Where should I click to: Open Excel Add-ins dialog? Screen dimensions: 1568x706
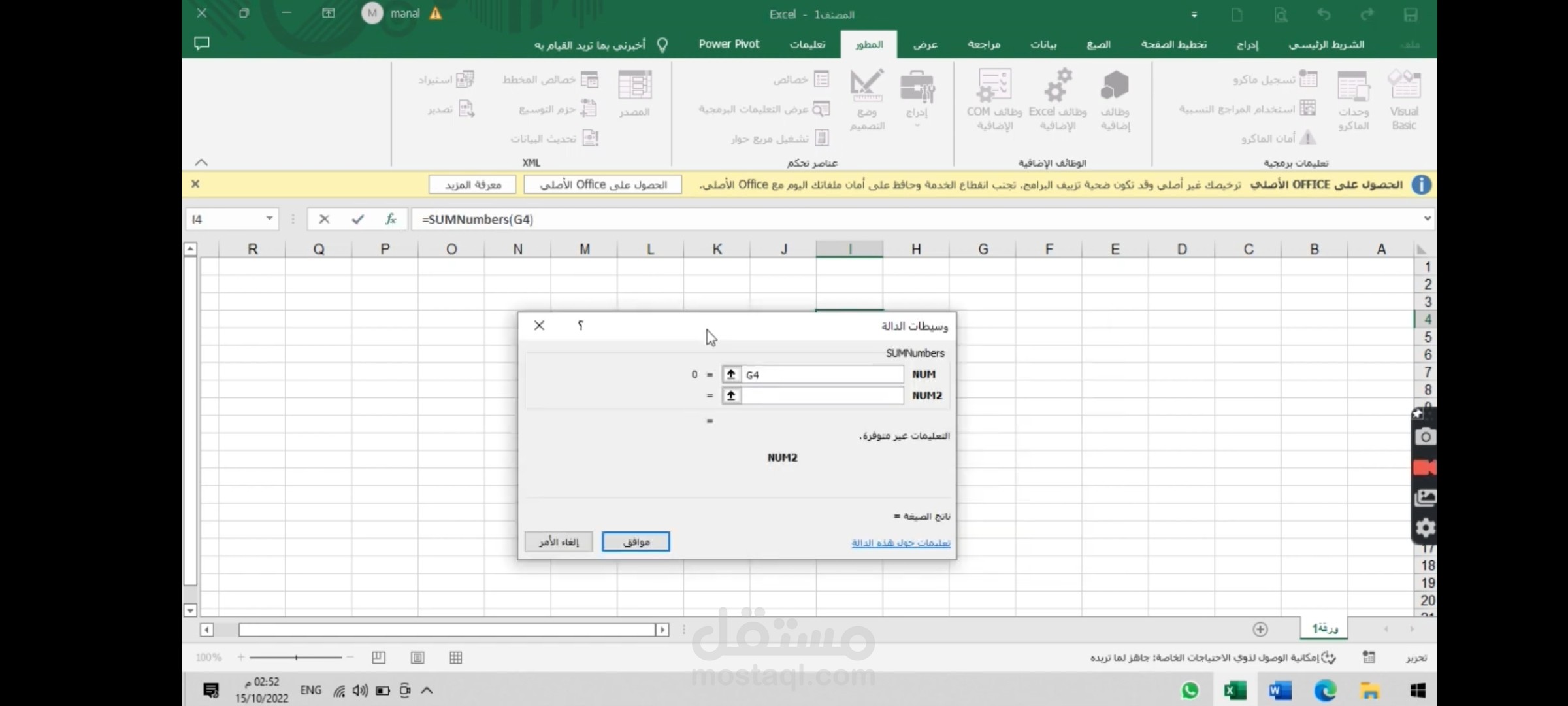point(1058,101)
